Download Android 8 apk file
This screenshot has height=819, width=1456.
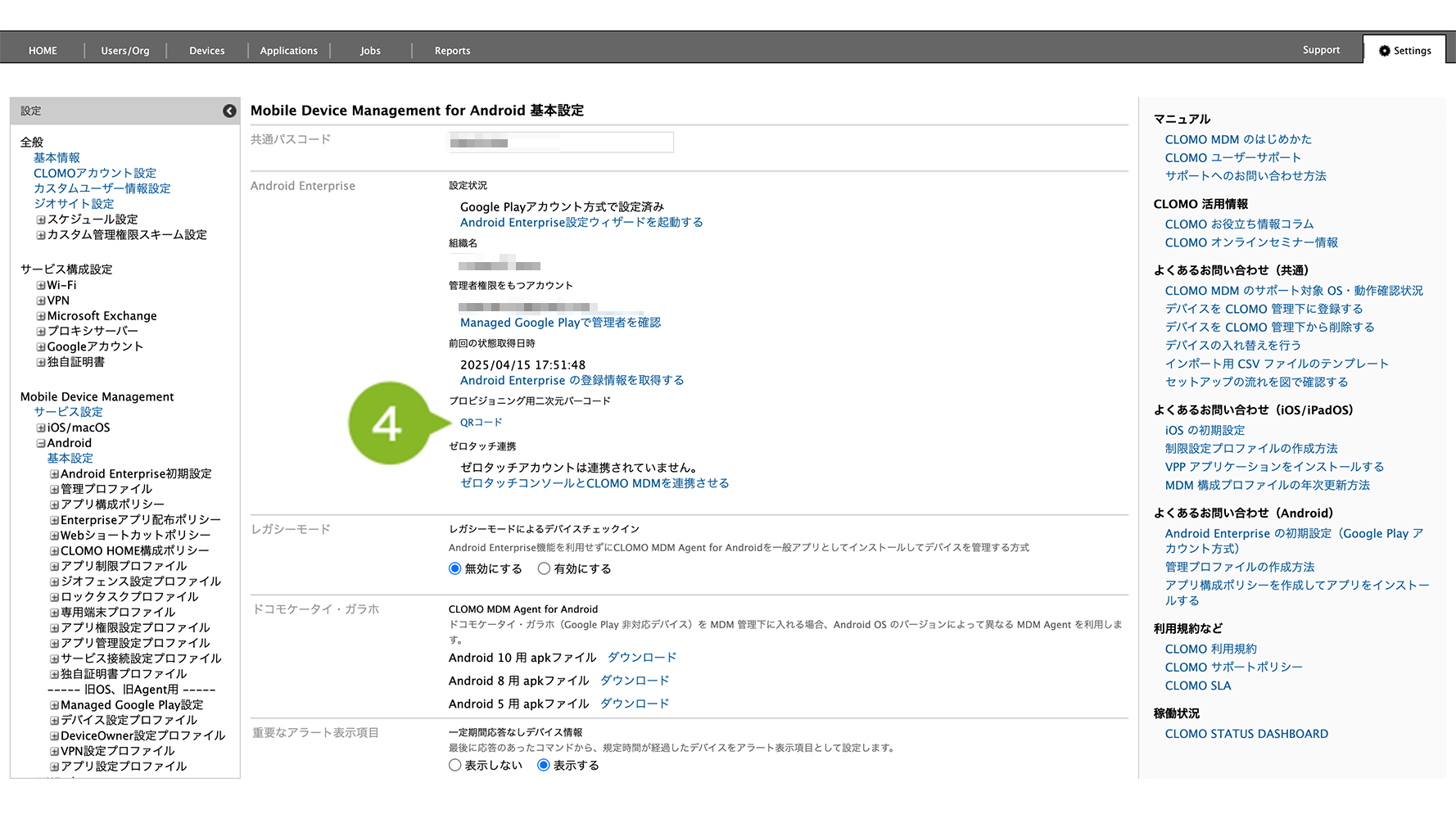pos(635,681)
